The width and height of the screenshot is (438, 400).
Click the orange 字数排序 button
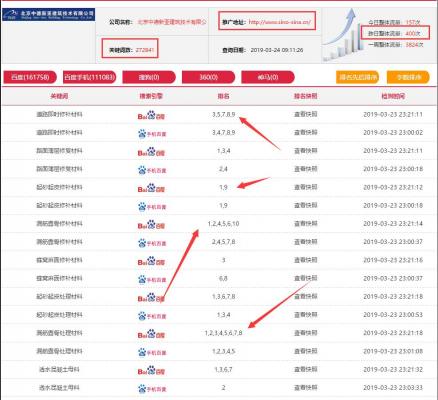click(408, 77)
